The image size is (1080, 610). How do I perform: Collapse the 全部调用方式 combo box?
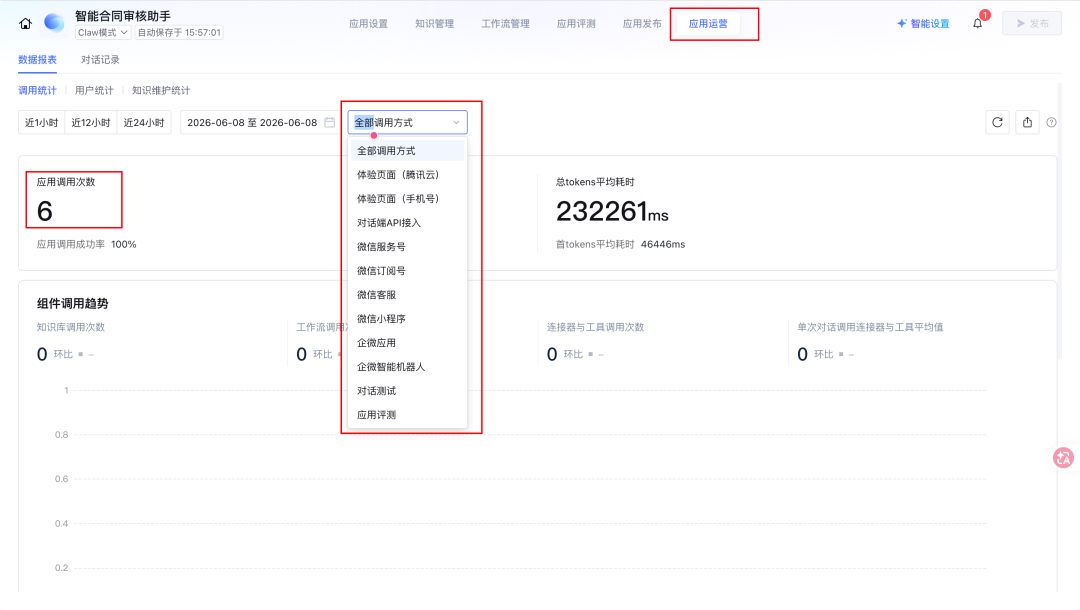[407, 123]
